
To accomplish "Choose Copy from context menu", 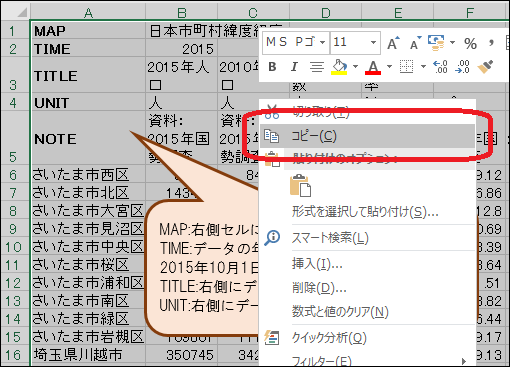I will click(367, 136).
